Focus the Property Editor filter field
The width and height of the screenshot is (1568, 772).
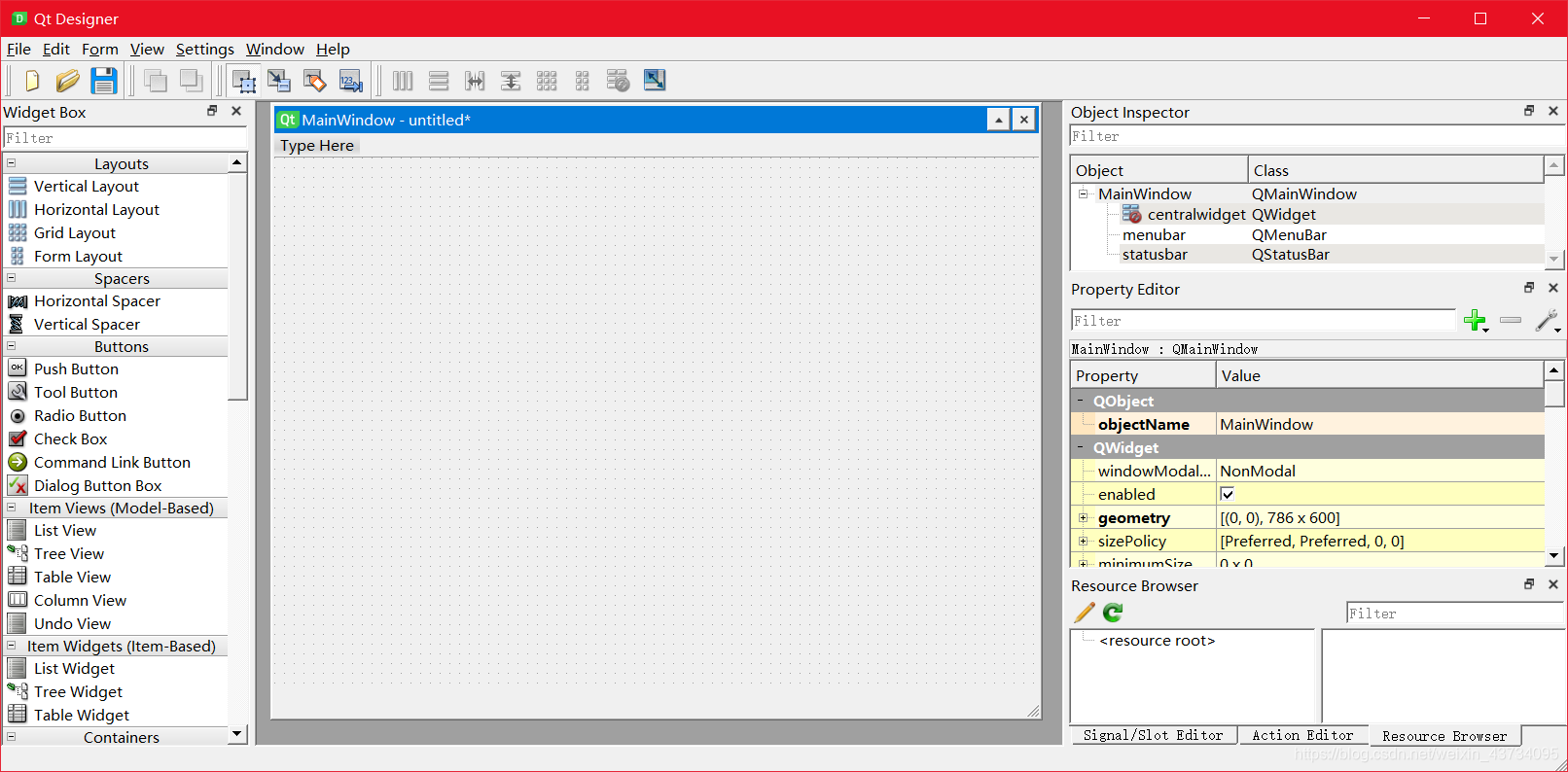pos(1263,321)
